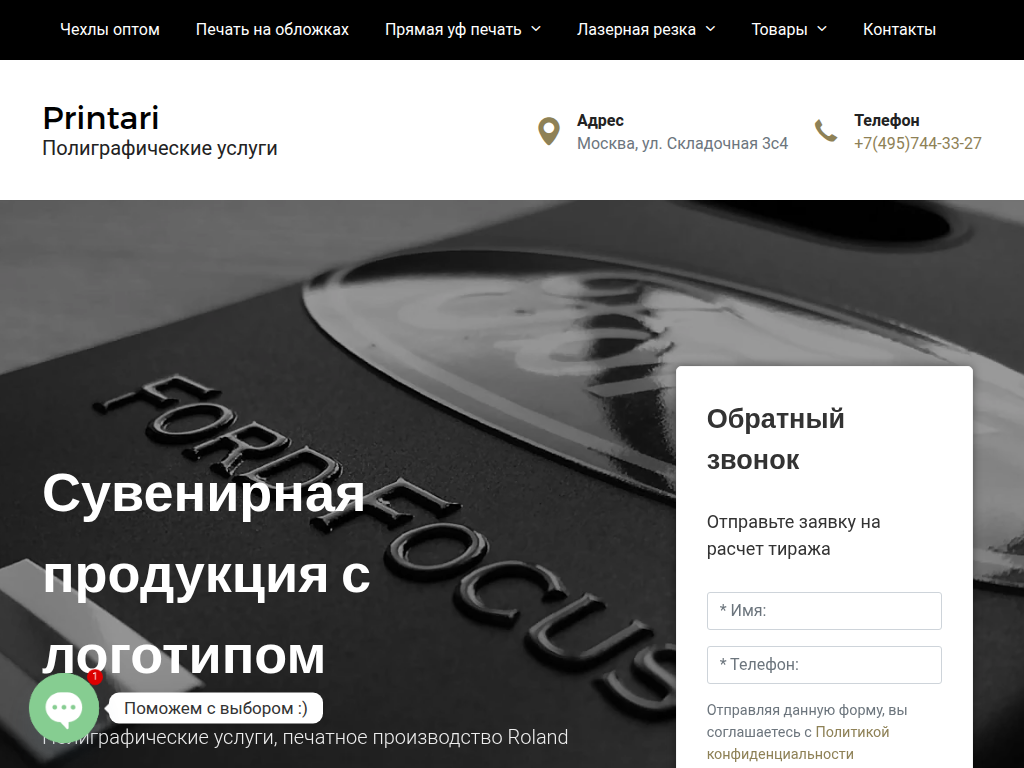Click the Сувенирная продукция с логотипом heading
This screenshot has width=1024, height=768.
click(x=206, y=574)
